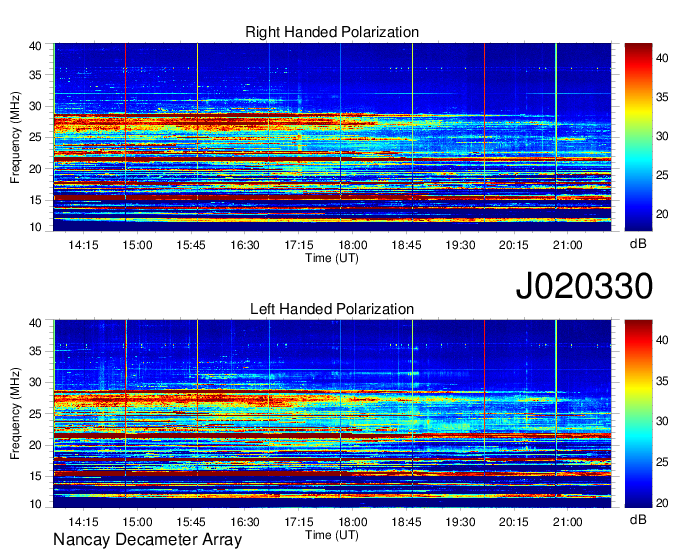Click the "Nancay Decameter Array" caption

tap(147, 539)
